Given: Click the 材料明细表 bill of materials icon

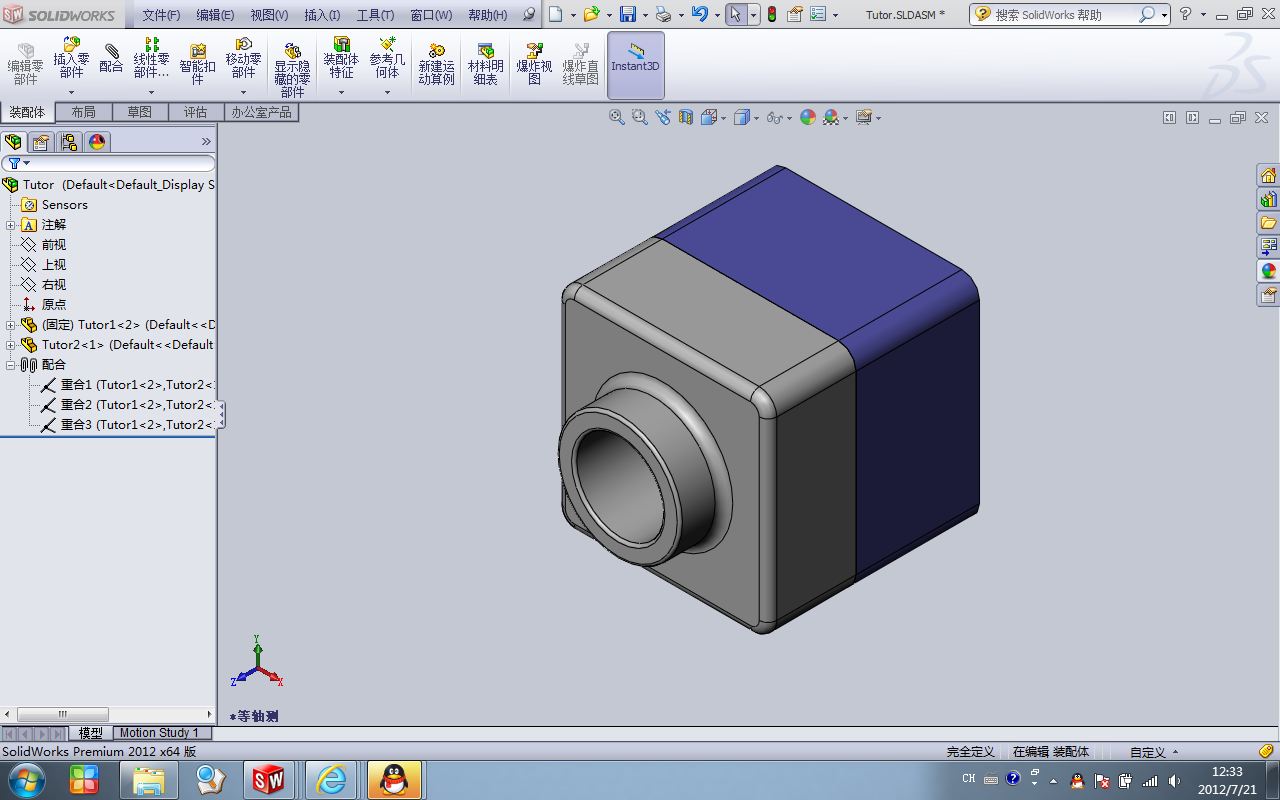Looking at the screenshot, I should (485, 64).
